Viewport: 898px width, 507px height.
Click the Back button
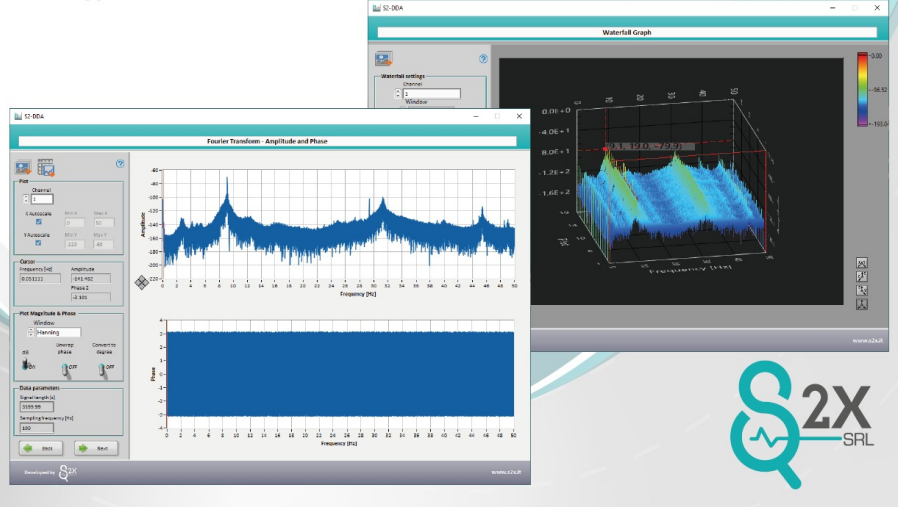41,448
